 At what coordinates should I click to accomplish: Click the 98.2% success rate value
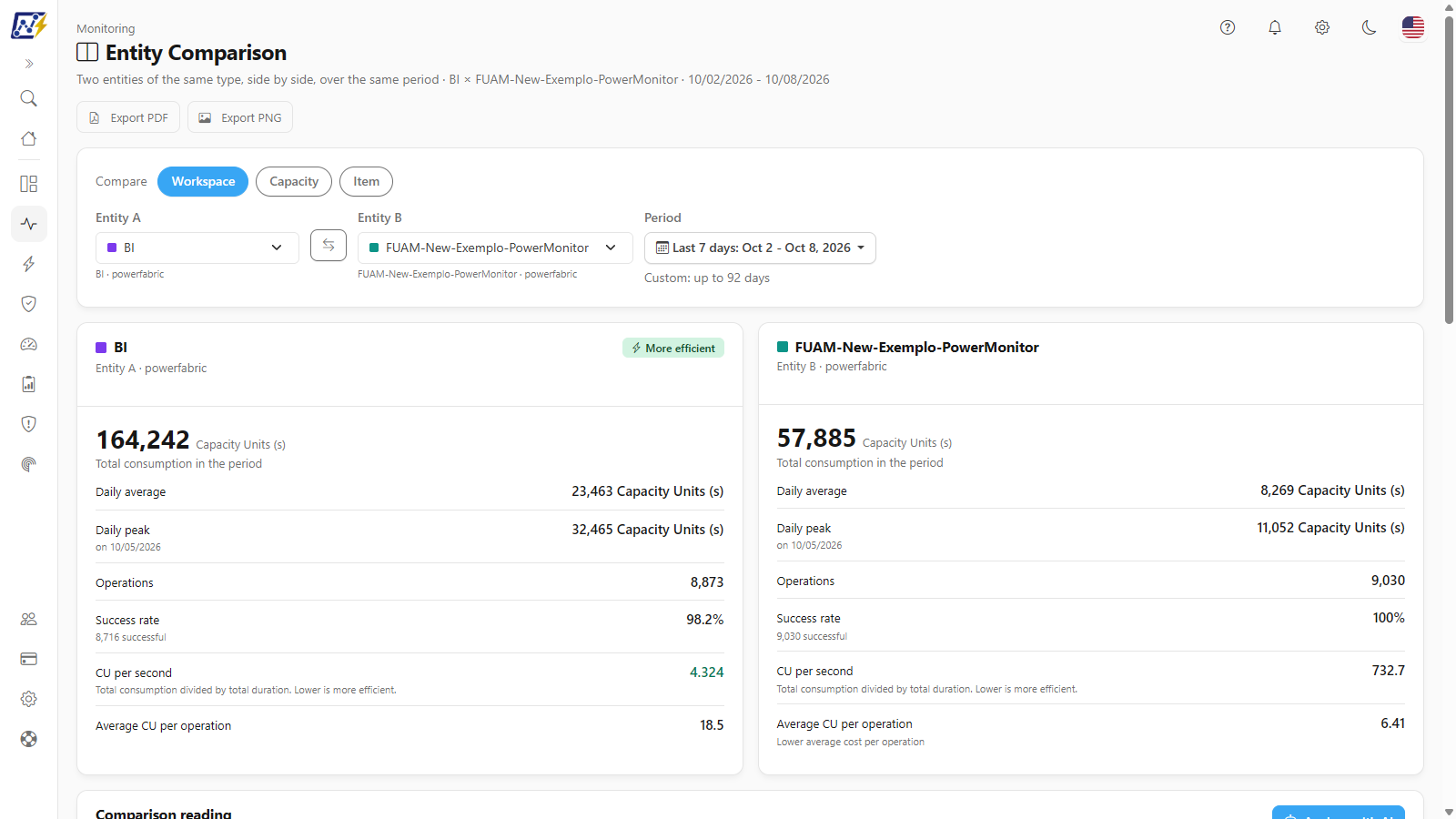(x=705, y=620)
